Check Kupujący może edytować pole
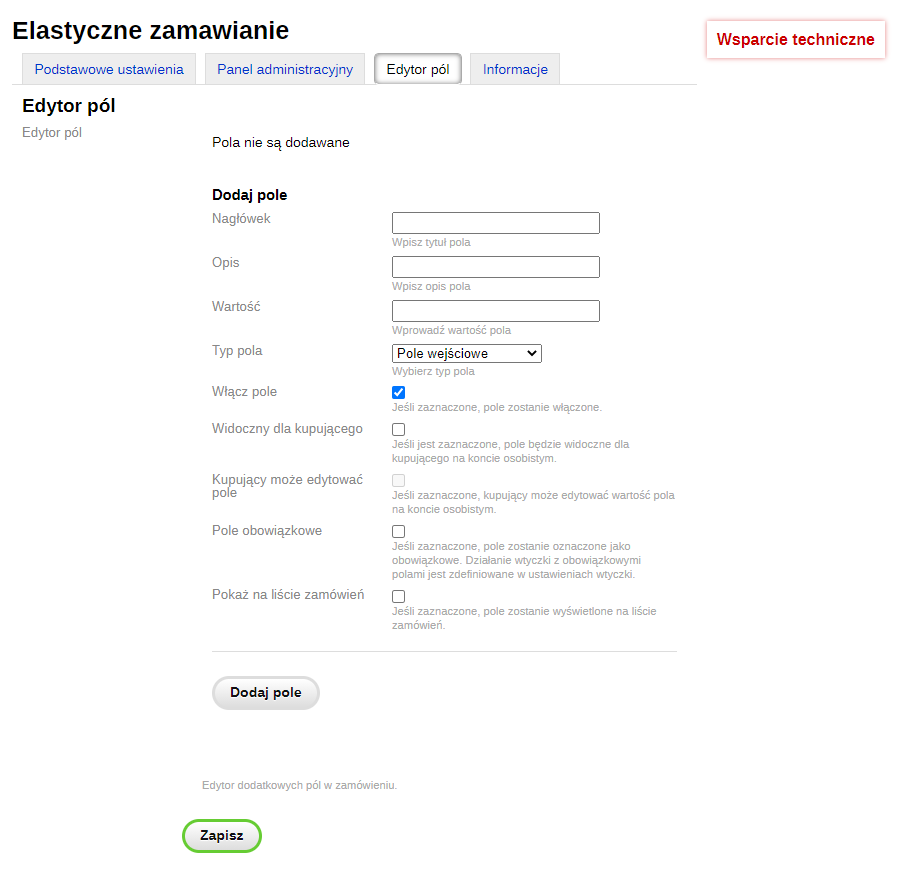 (x=398, y=480)
